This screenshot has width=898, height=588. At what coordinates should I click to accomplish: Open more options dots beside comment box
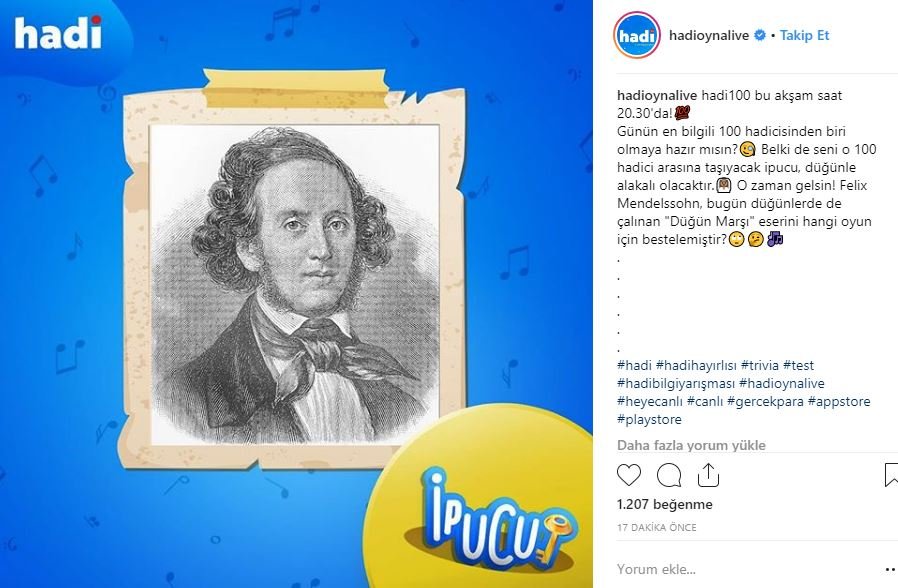click(x=891, y=569)
